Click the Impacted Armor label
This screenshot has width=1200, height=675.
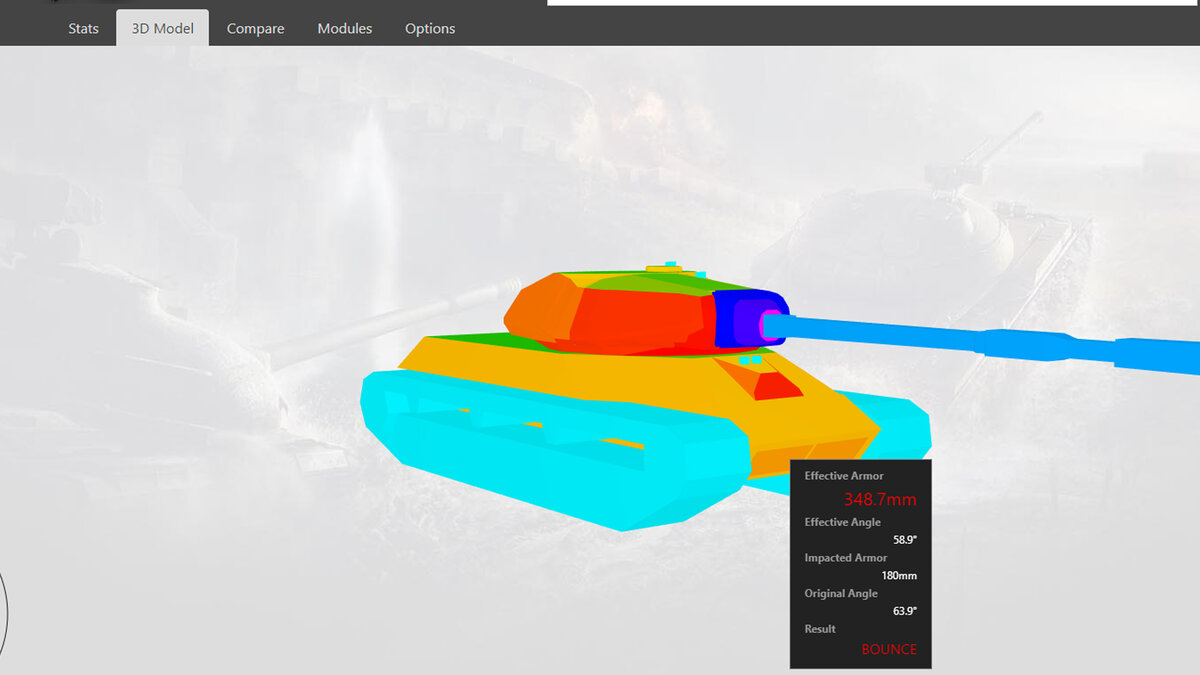845,557
